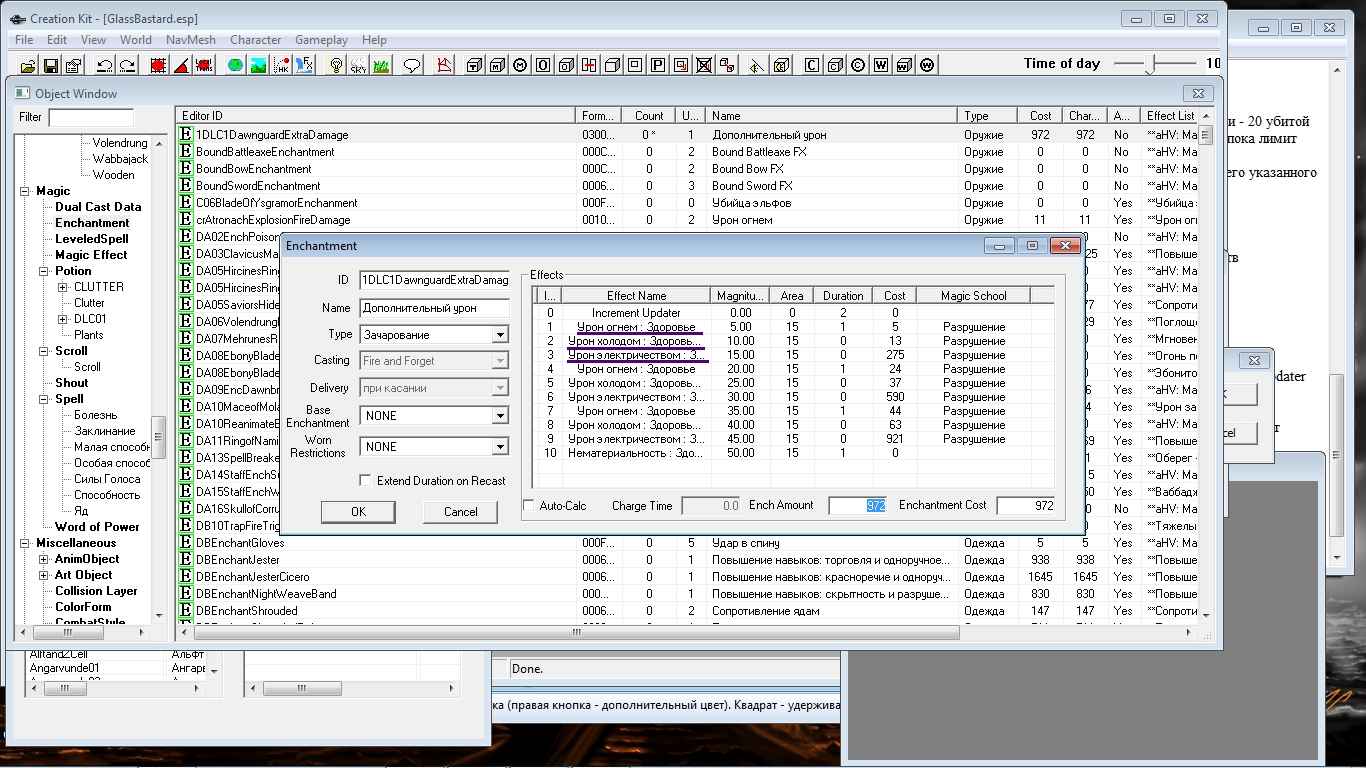Enable Extend Duration on Recast checkbox
Screen dimensions: 1366x768
[365, 481]
